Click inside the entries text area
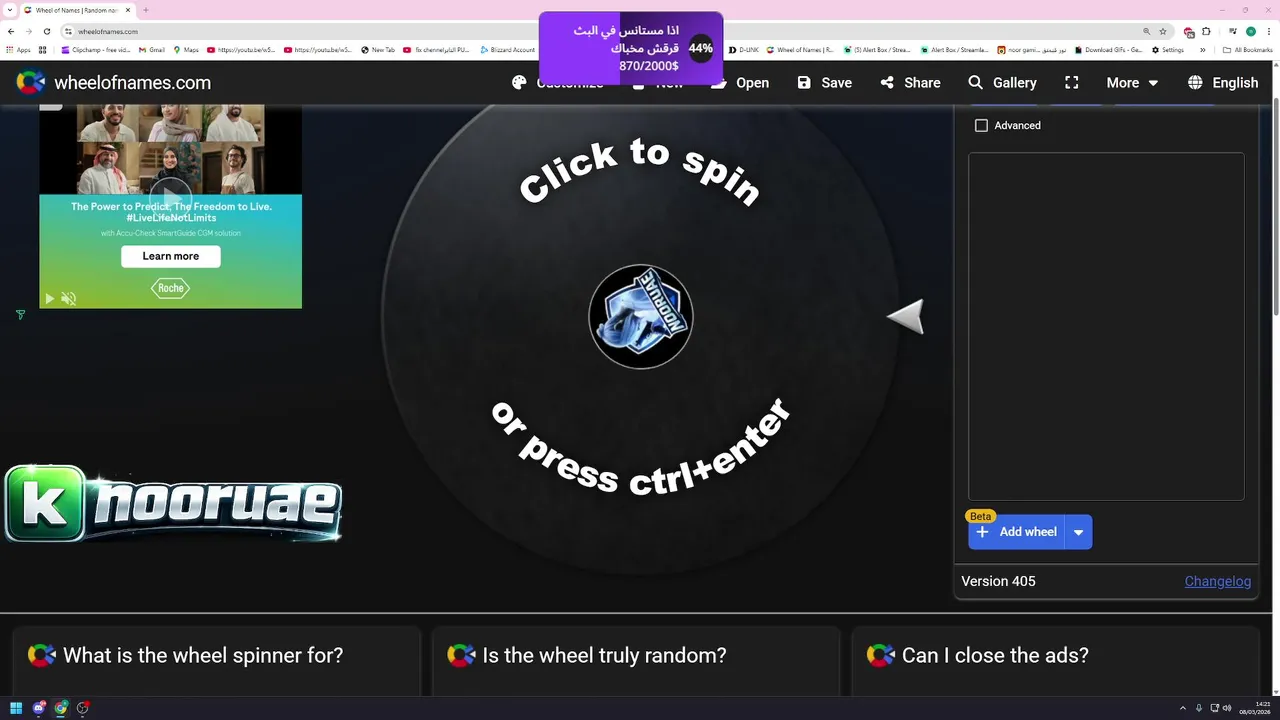Viewport: 1280px width, 720px height. [1106, 326]
